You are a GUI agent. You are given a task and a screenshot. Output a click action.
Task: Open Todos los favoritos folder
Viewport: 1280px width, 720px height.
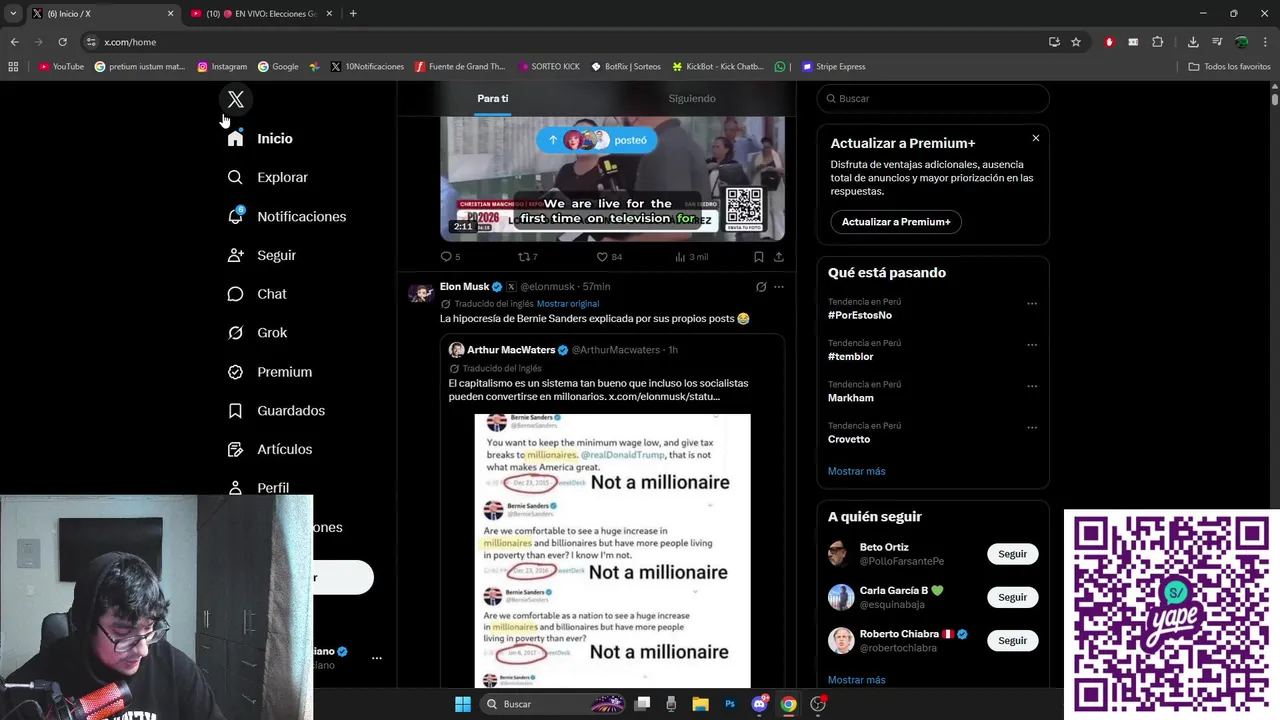(x=1229, y=67)
